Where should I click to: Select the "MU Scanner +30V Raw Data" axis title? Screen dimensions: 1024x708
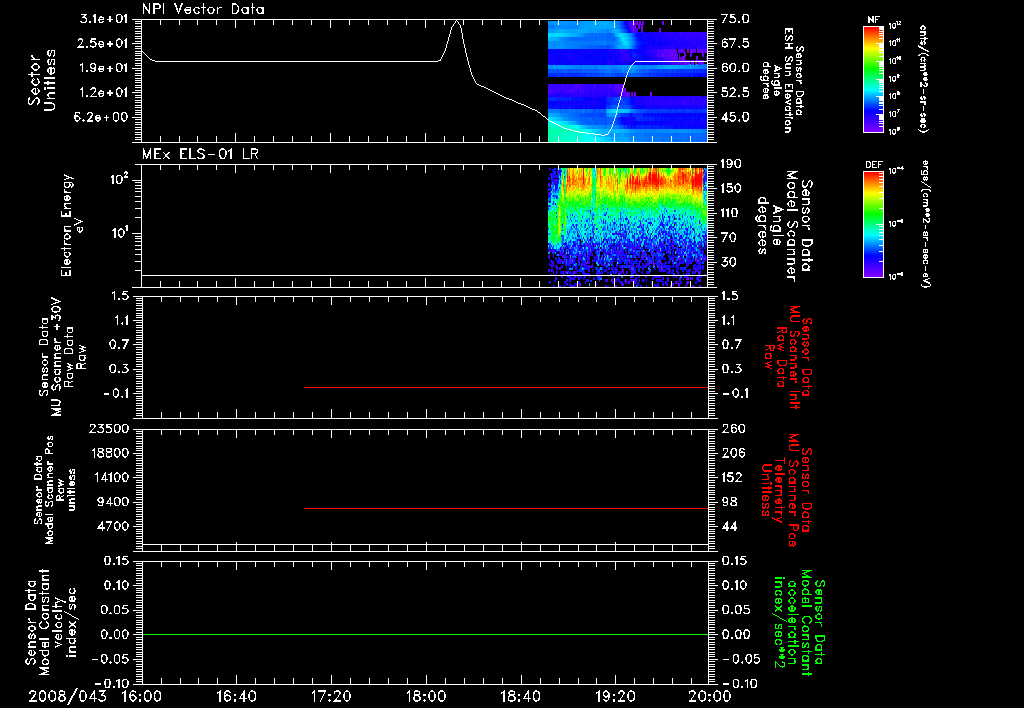pos(62,357)
